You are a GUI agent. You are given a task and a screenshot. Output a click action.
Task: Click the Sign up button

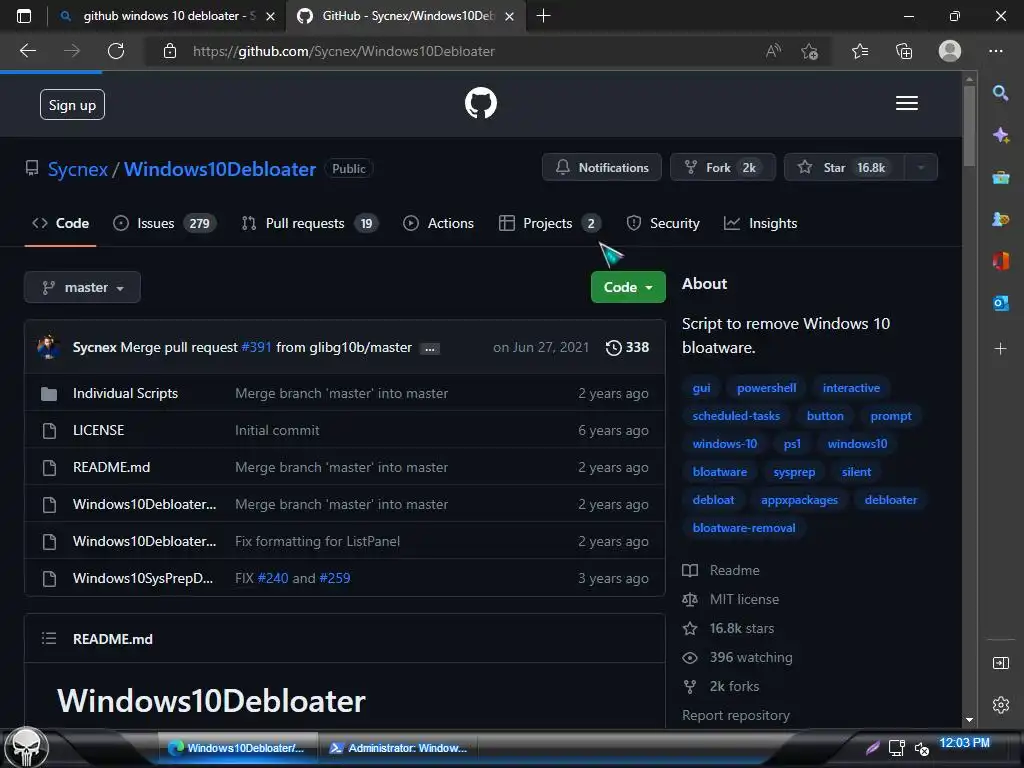tap(72, 104)
